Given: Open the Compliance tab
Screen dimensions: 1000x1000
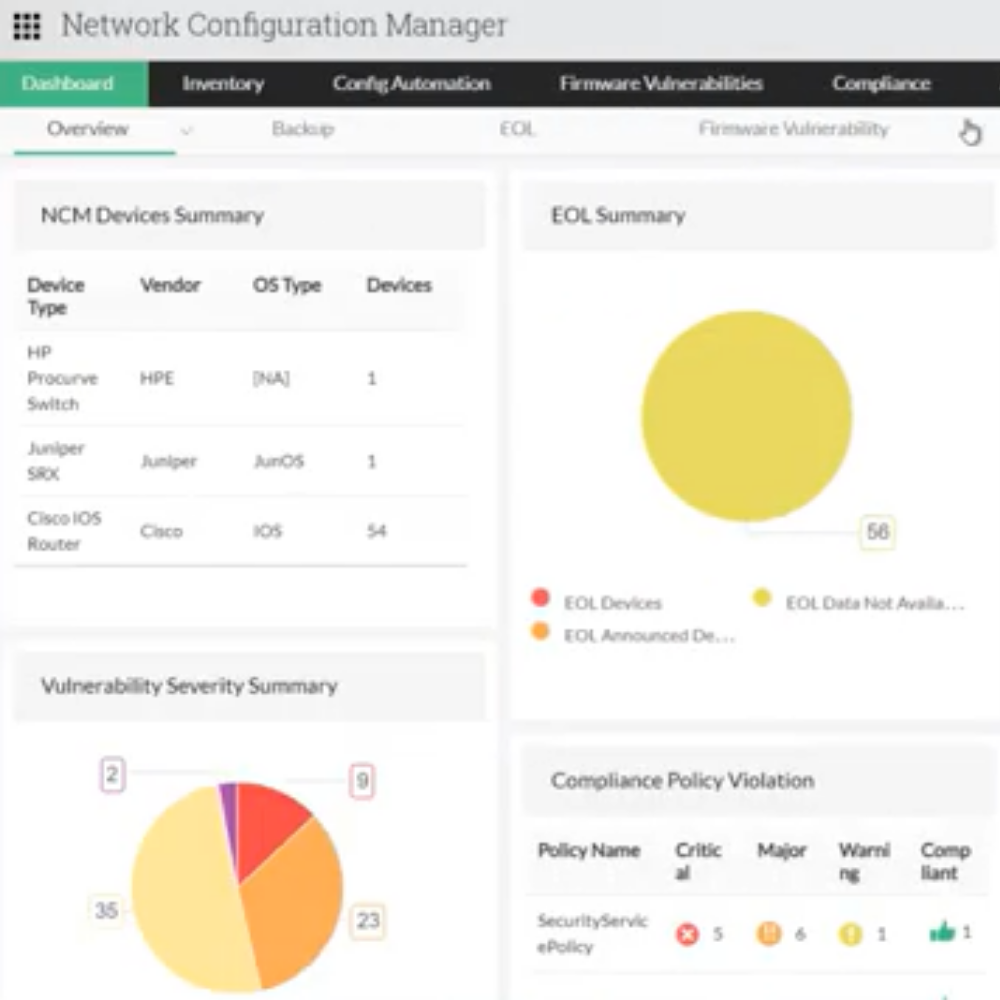Looking at the screenshot, I should (x=878, y=84).
